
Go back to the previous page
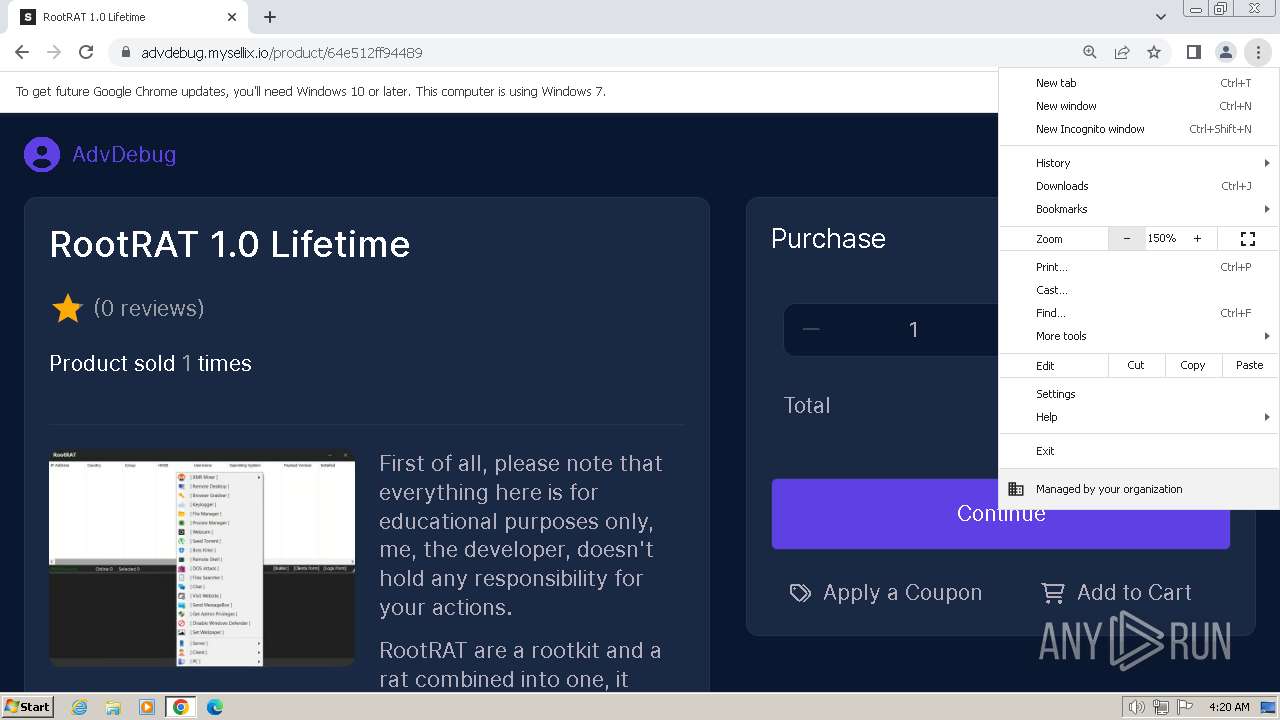click(22, 52)
